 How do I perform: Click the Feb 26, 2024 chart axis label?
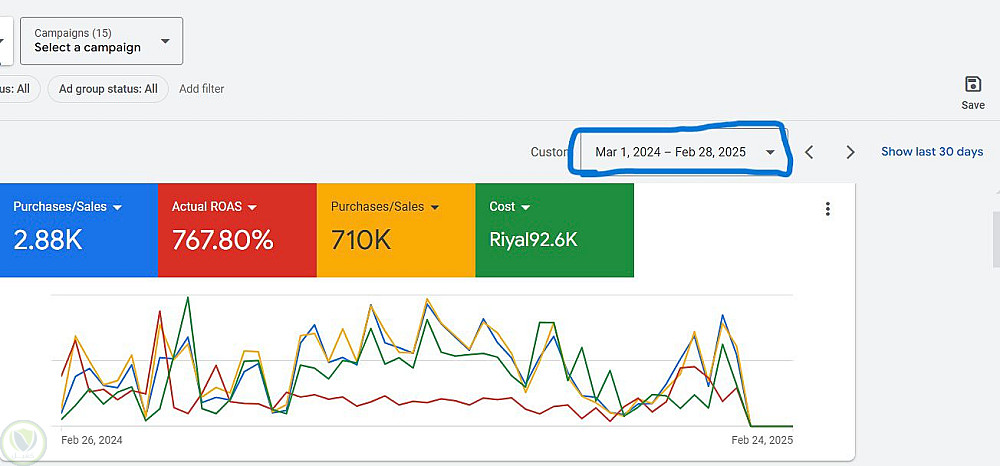click(92, 440)
